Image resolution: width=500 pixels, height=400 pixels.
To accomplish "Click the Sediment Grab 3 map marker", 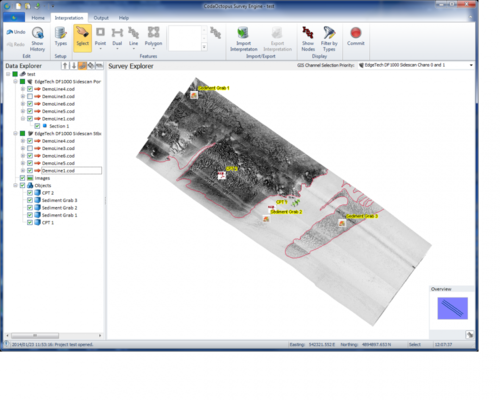I will (342, 223).
